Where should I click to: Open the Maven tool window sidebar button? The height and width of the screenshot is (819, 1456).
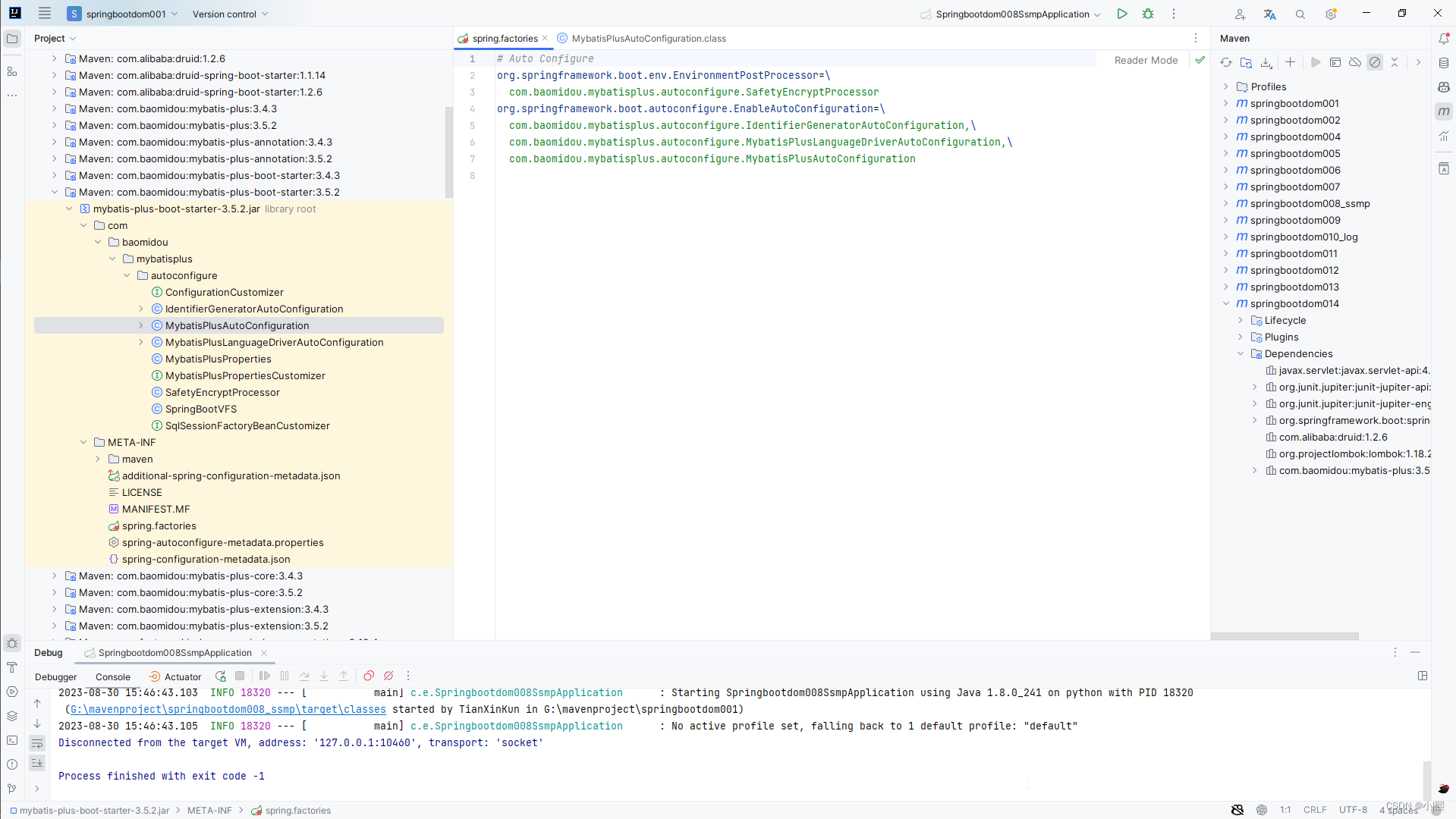(x=1444, y=111)
